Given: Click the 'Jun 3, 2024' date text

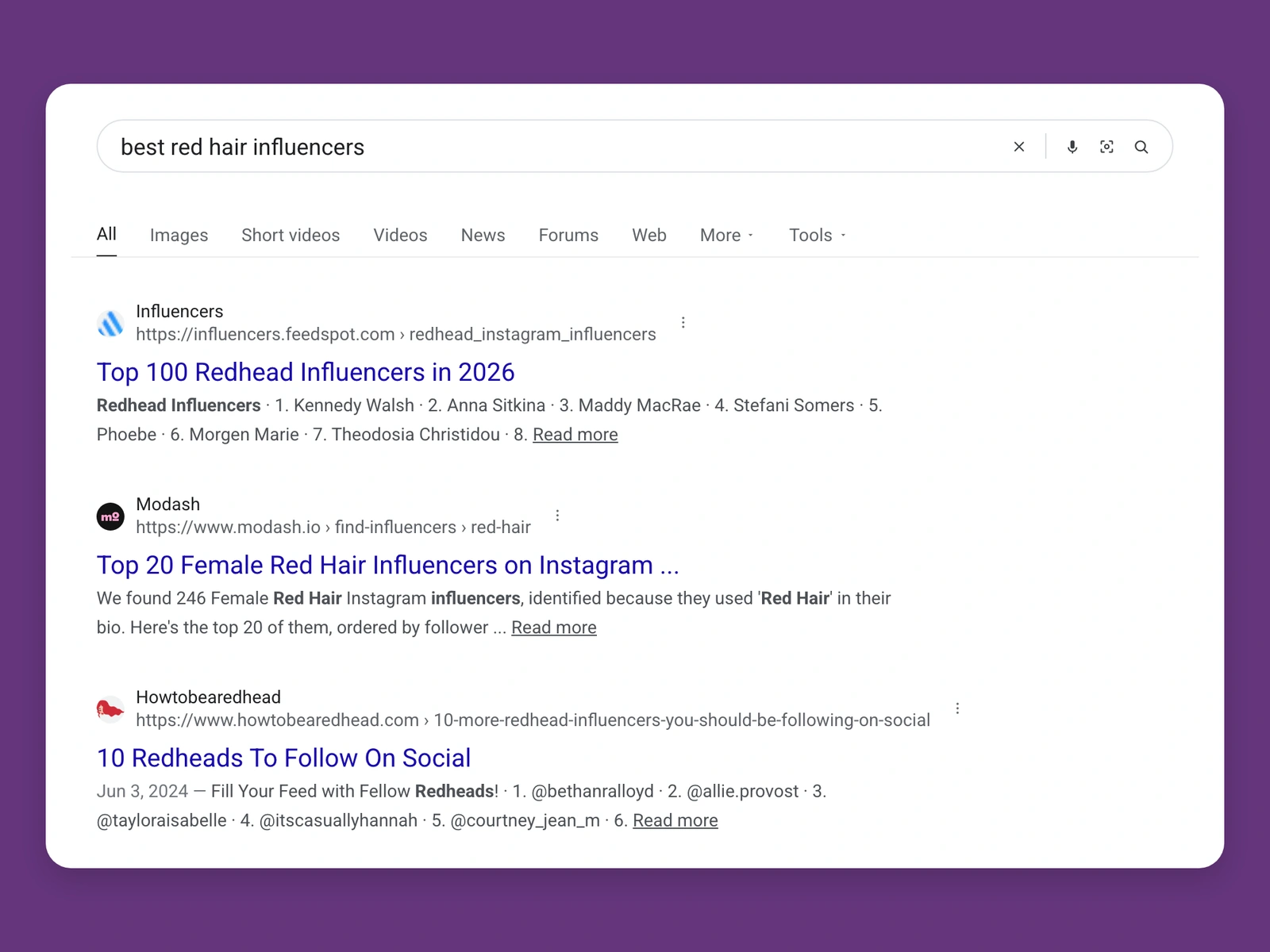Looking at the screenshot, I should [142, 791].
